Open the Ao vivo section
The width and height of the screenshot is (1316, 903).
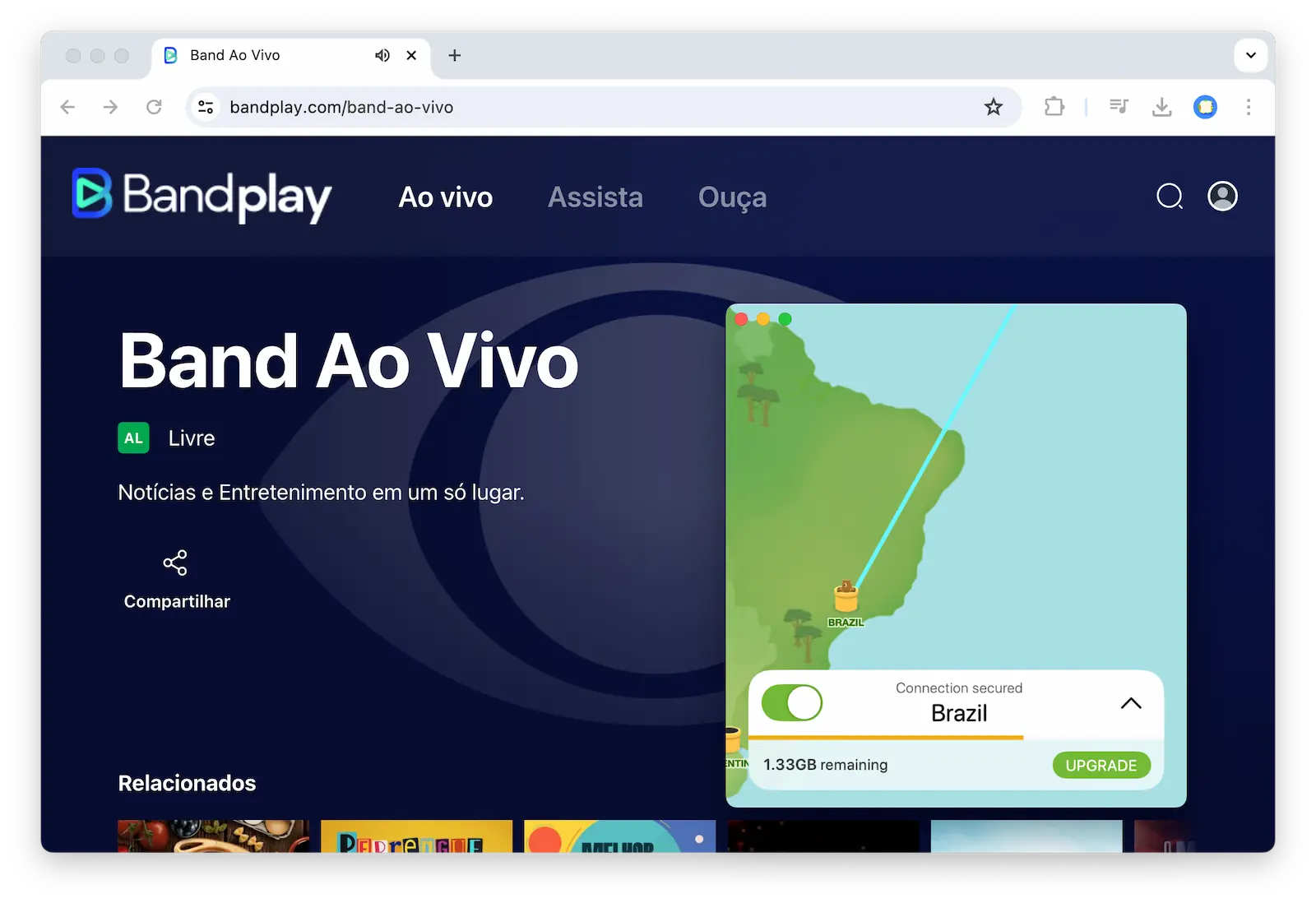click(446, 197)
